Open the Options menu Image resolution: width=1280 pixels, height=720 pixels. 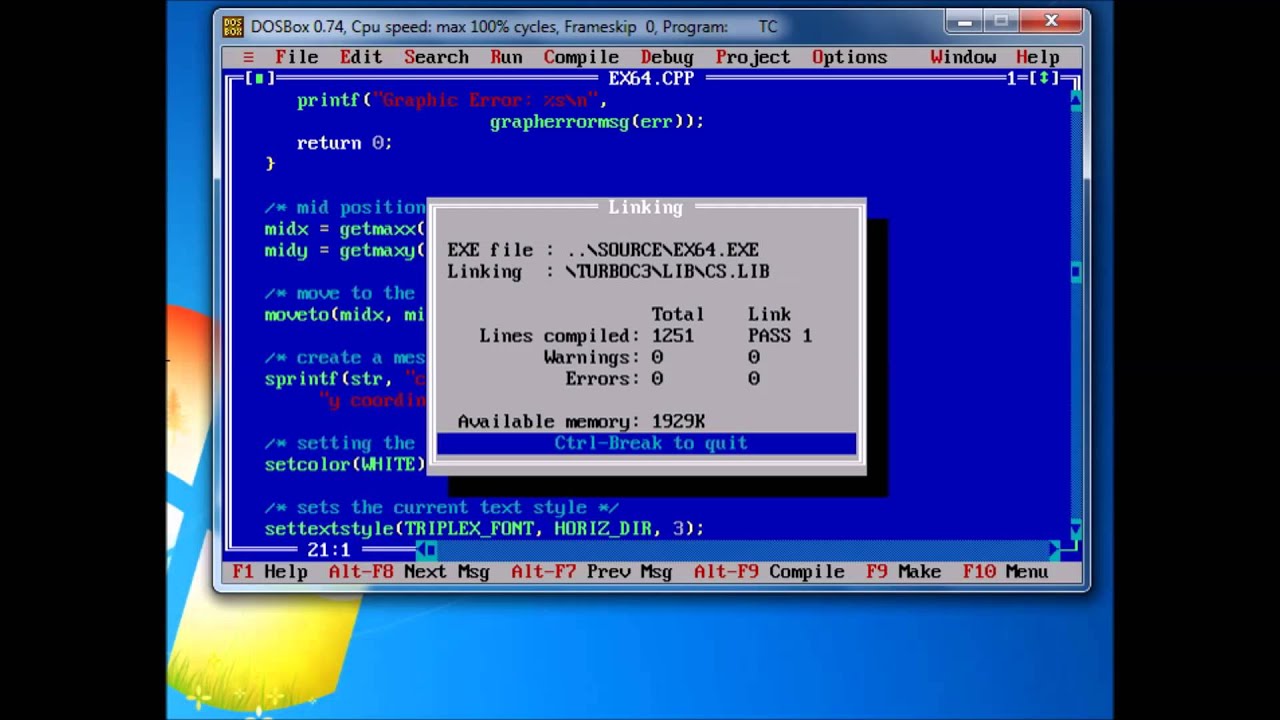coord(849,57)
